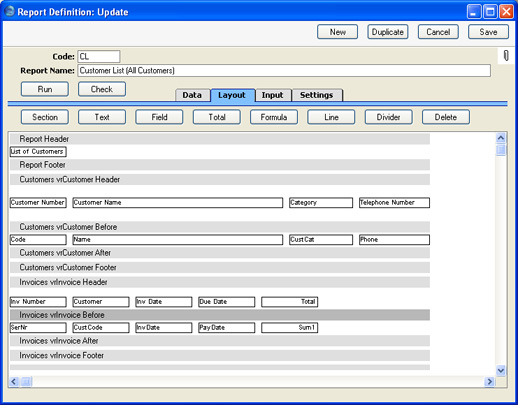Run the report

[45, 89]
